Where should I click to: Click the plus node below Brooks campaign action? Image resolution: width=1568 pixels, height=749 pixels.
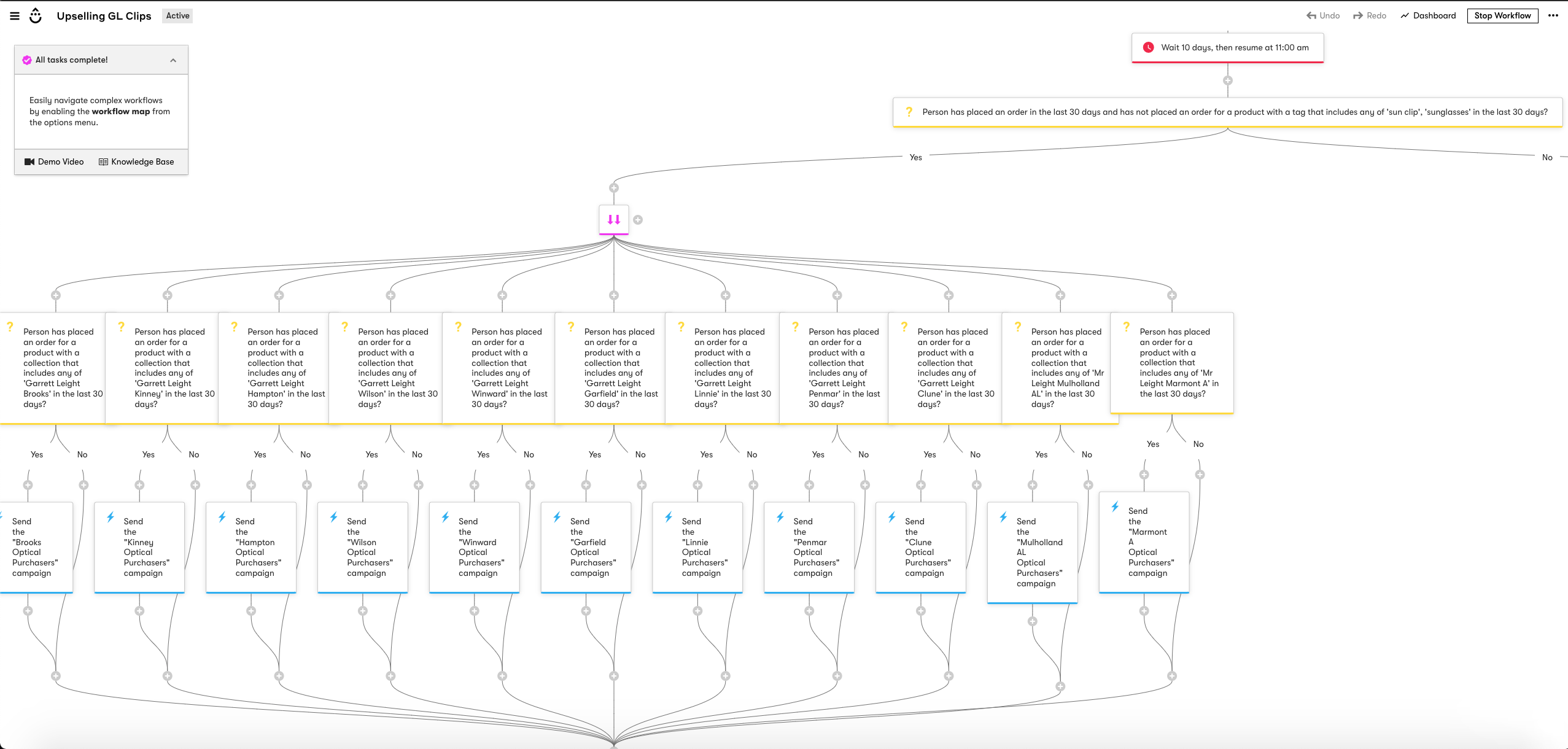[28, 611]
